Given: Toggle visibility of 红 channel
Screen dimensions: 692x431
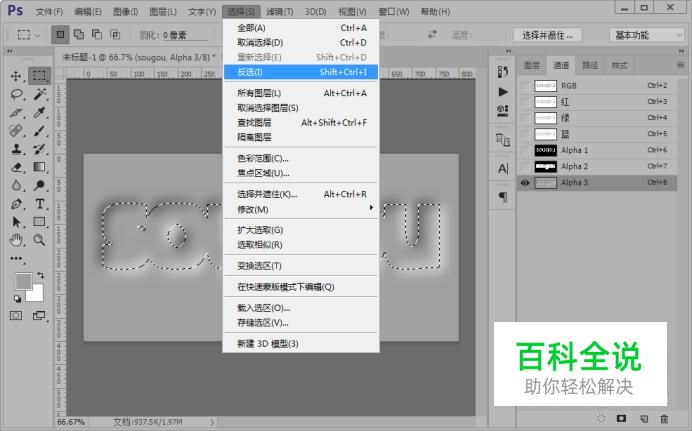Looking at the screenshot, I should [525, 102].
